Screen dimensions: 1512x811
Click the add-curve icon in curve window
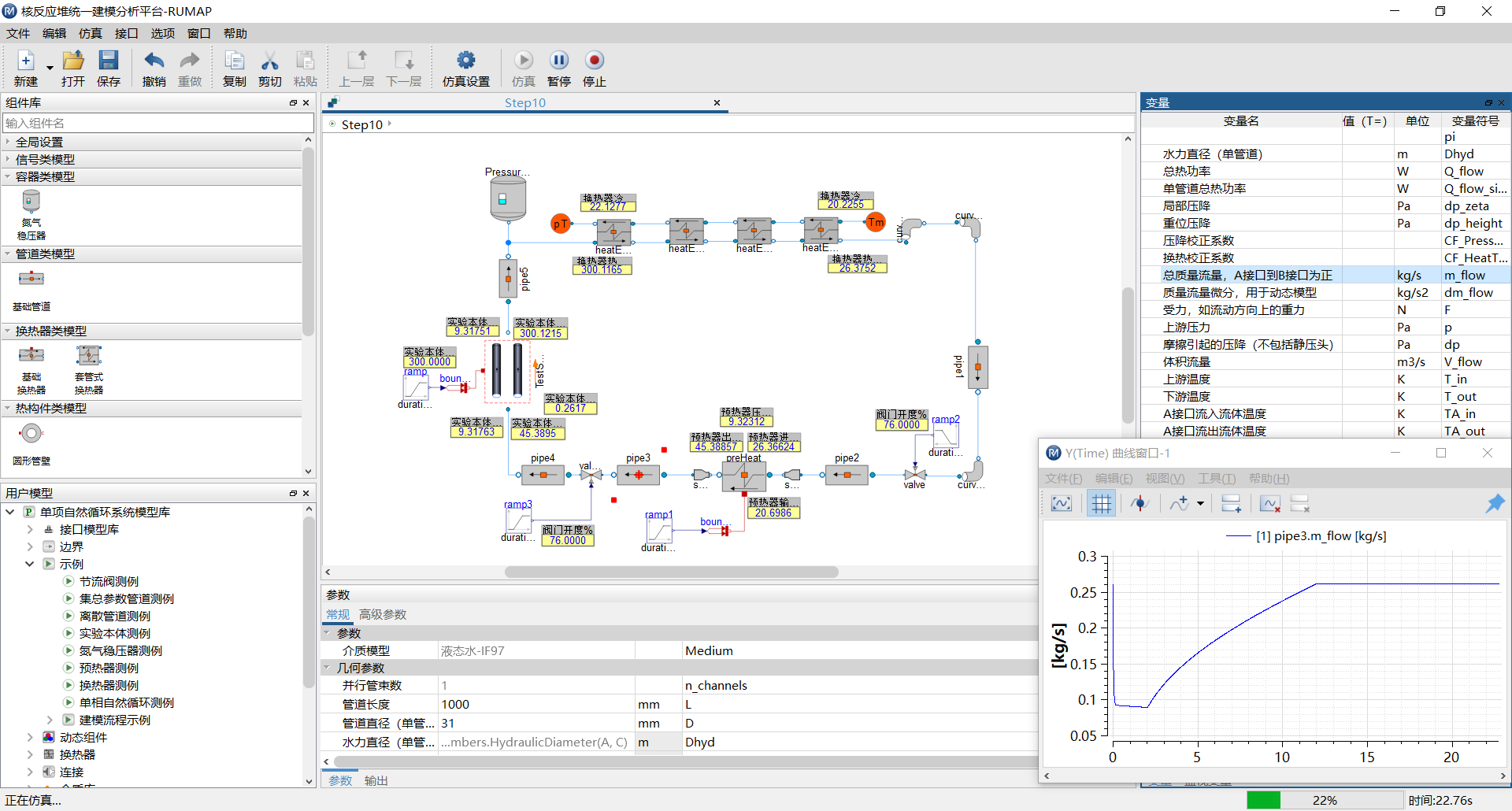(1179, 504)
